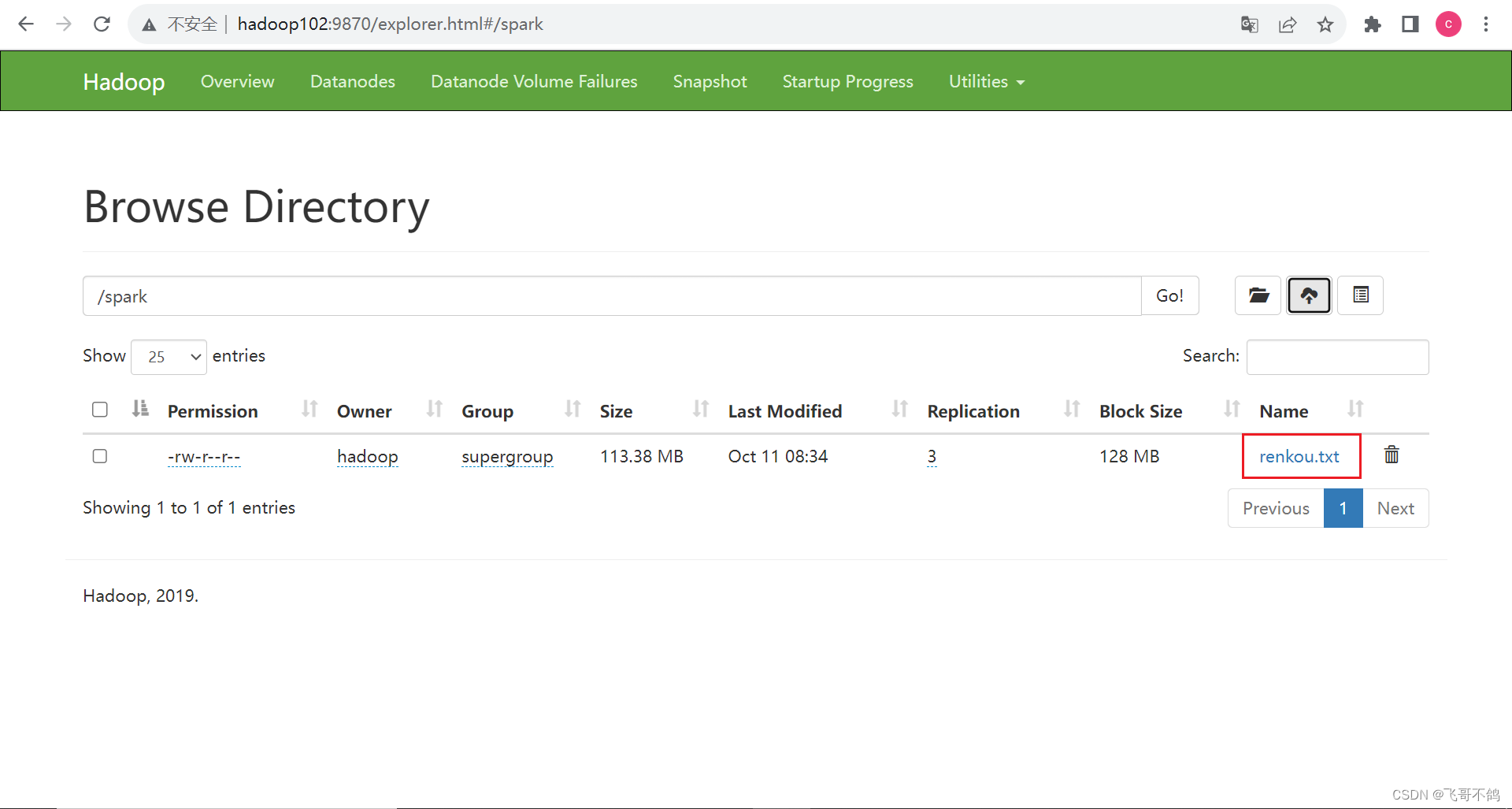Image resolution: width=1512 pixels, height=809 pixels.
Task: Click the Search input field
Action: (1337, 357)
